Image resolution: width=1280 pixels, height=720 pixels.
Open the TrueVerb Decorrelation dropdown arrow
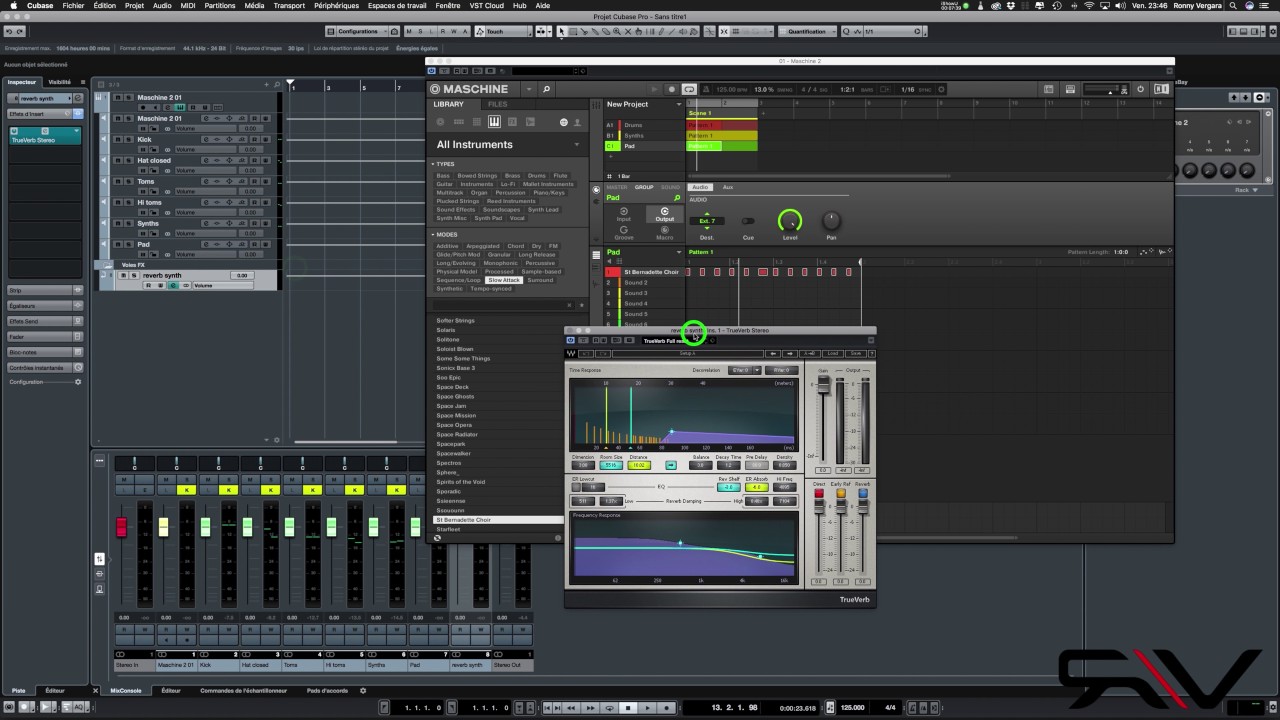click(755, 370)
